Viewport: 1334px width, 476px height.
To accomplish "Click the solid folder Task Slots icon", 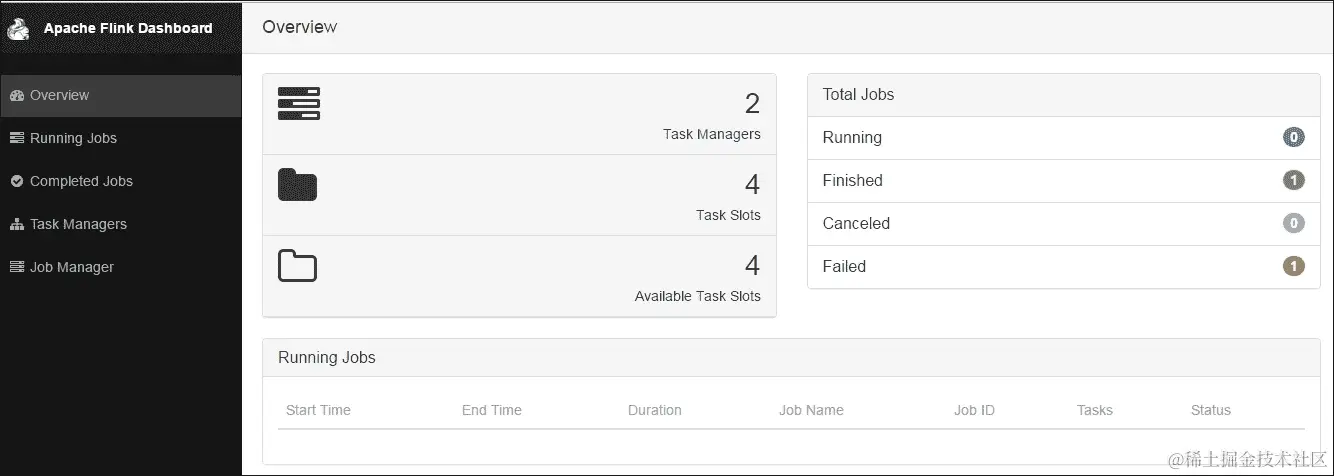I will coord(297,185).
